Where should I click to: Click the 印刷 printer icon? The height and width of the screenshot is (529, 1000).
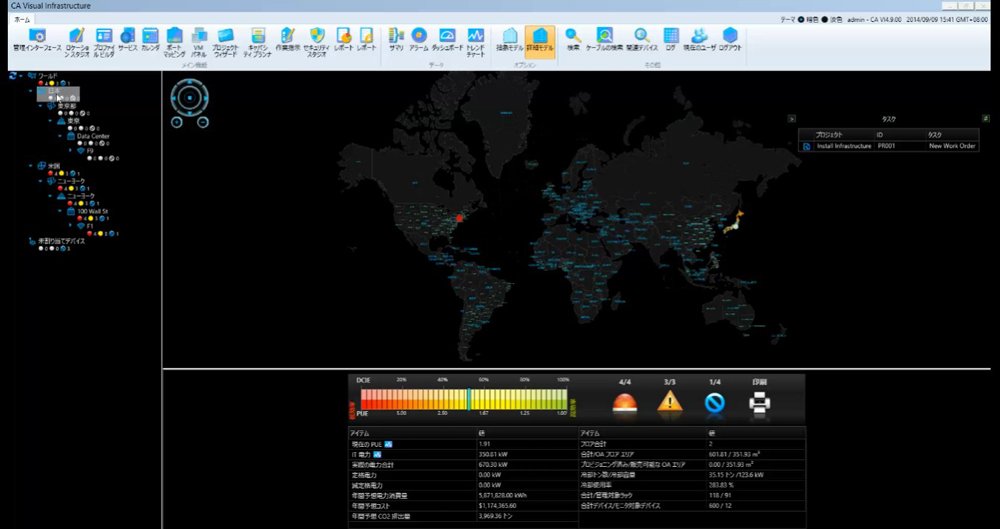[x=760, y=403]
